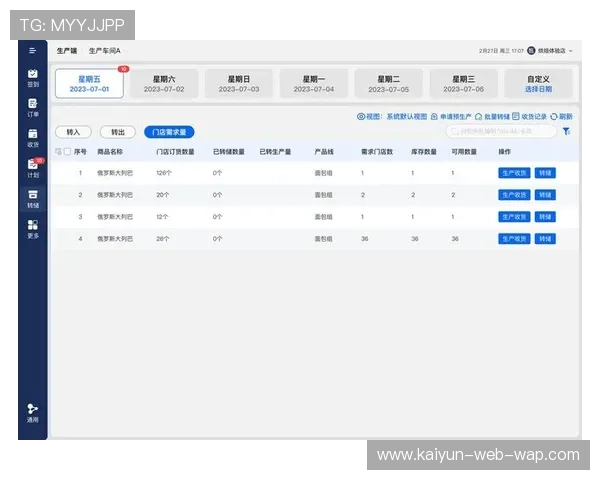The width and height of the screenshot is (600, 480).
Task: Focus the product search input field
Action: [x=501, y=131]
